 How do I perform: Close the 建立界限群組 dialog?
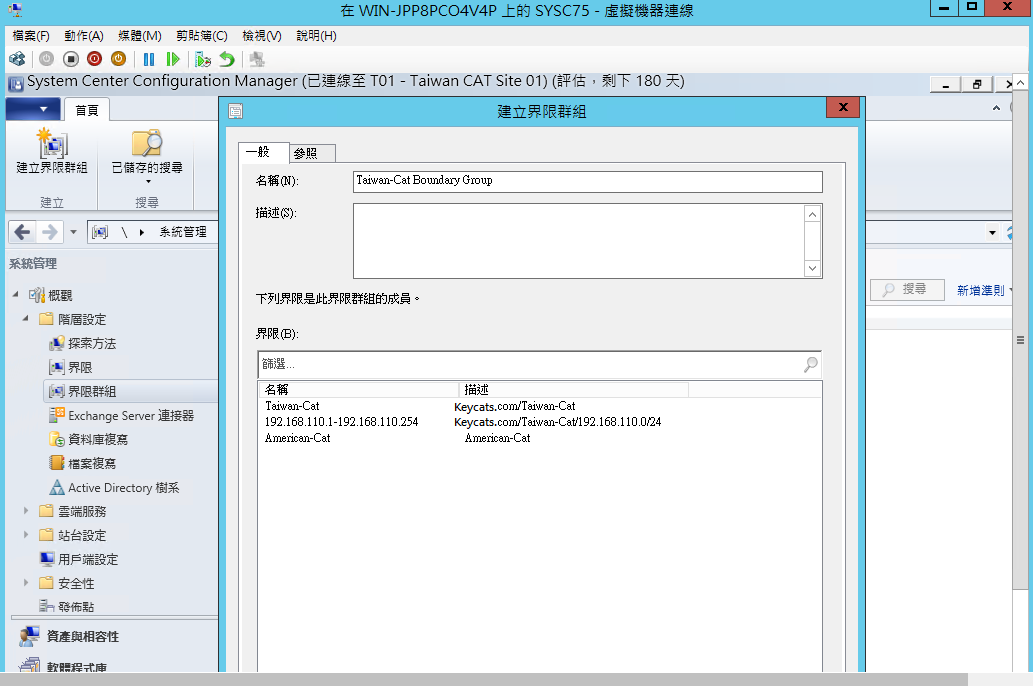click(843, 107)
